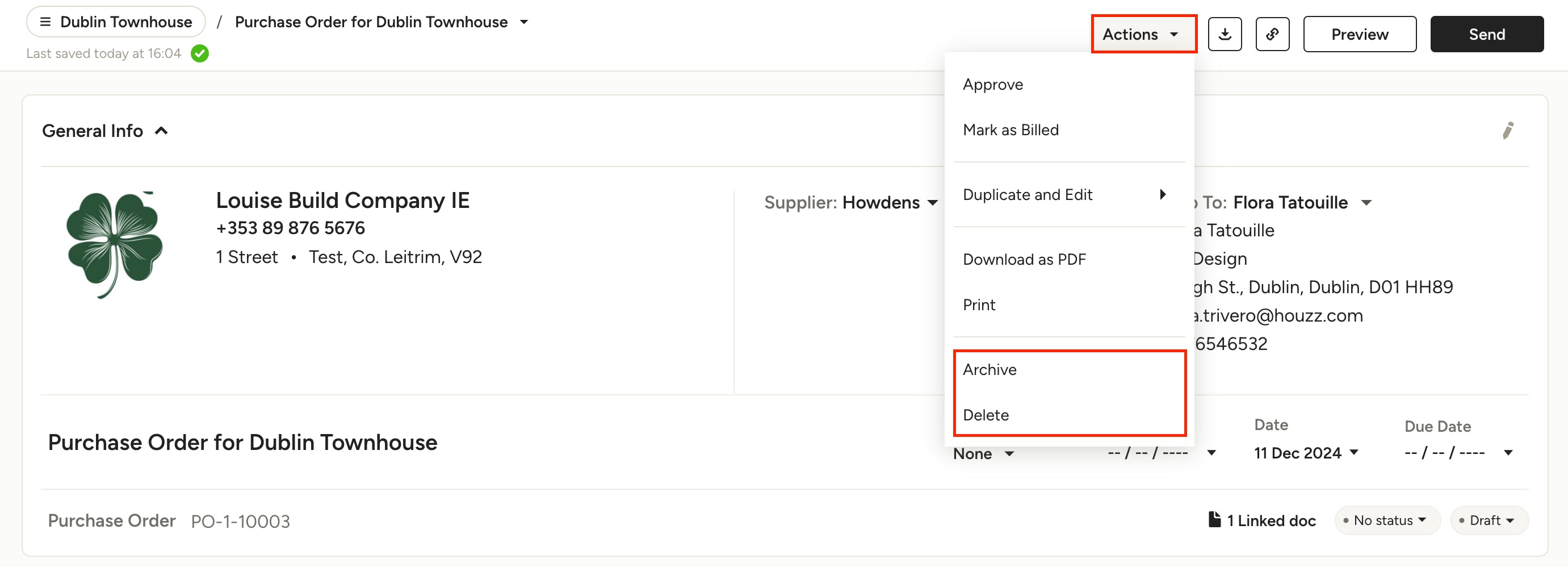1568x567 pixels.
Task: Select Download as PDF
Action: [x=1069, y=260]
